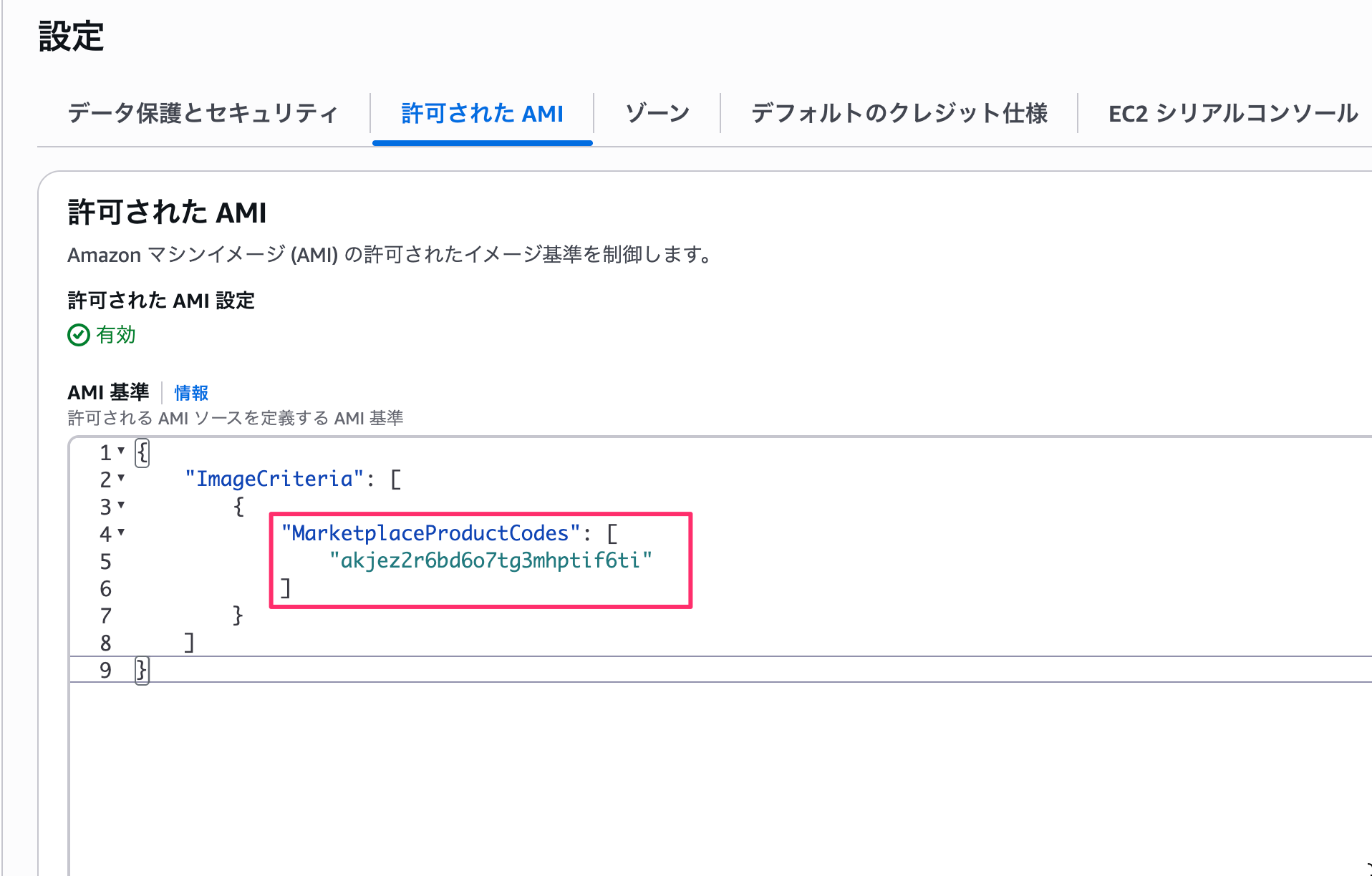Click the 許可された AMI 設定 label

point(161,301)
